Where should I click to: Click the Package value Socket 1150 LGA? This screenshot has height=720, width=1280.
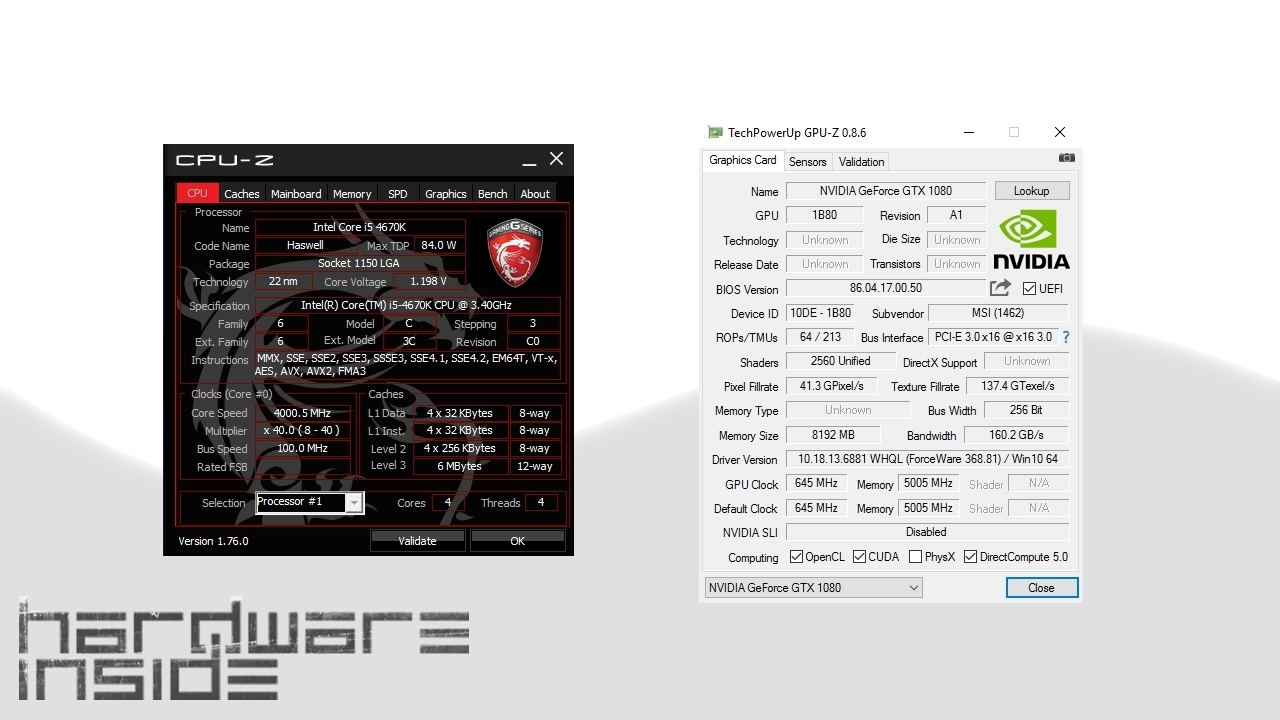tap(360, 264)
